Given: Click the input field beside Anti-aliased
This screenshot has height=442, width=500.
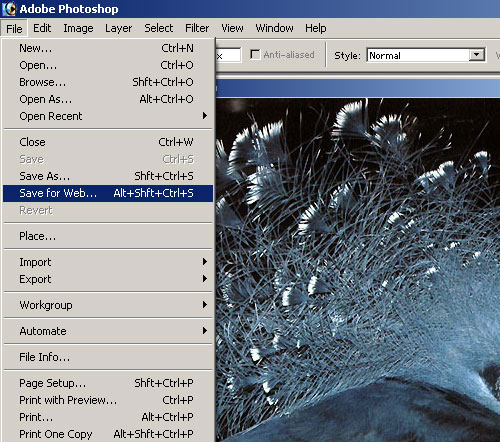Looking at the screenshot, I should tap(228, 55).
